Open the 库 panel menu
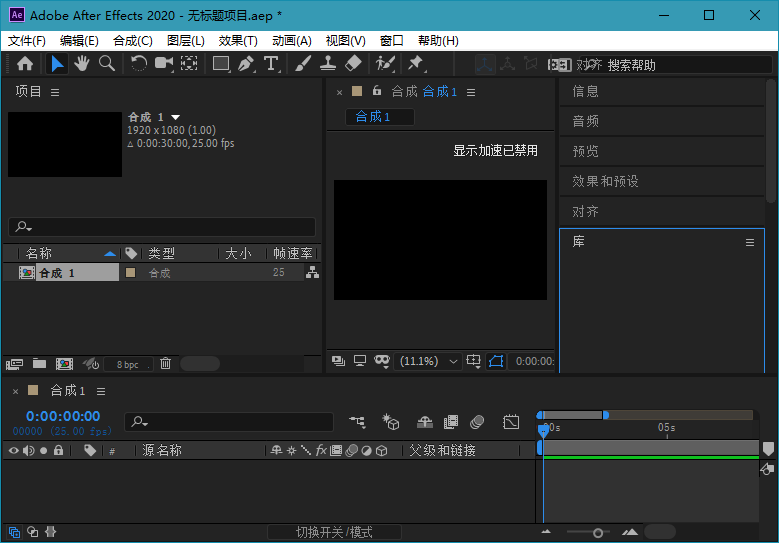Screen dimensions: 779x543 coord(750,243)
